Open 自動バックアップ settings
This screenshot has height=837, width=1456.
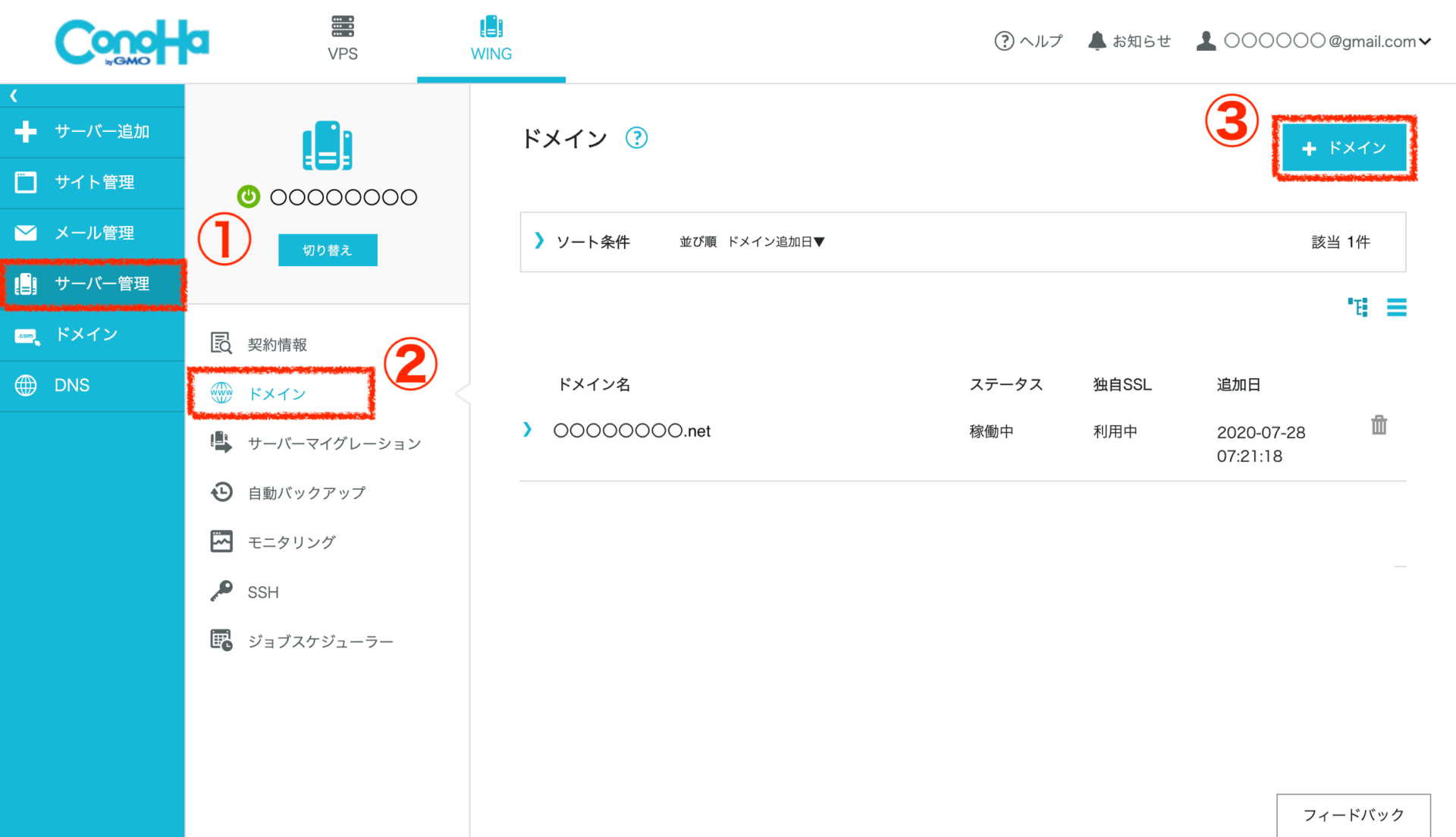pyautogui.click(x=306, y=493)
